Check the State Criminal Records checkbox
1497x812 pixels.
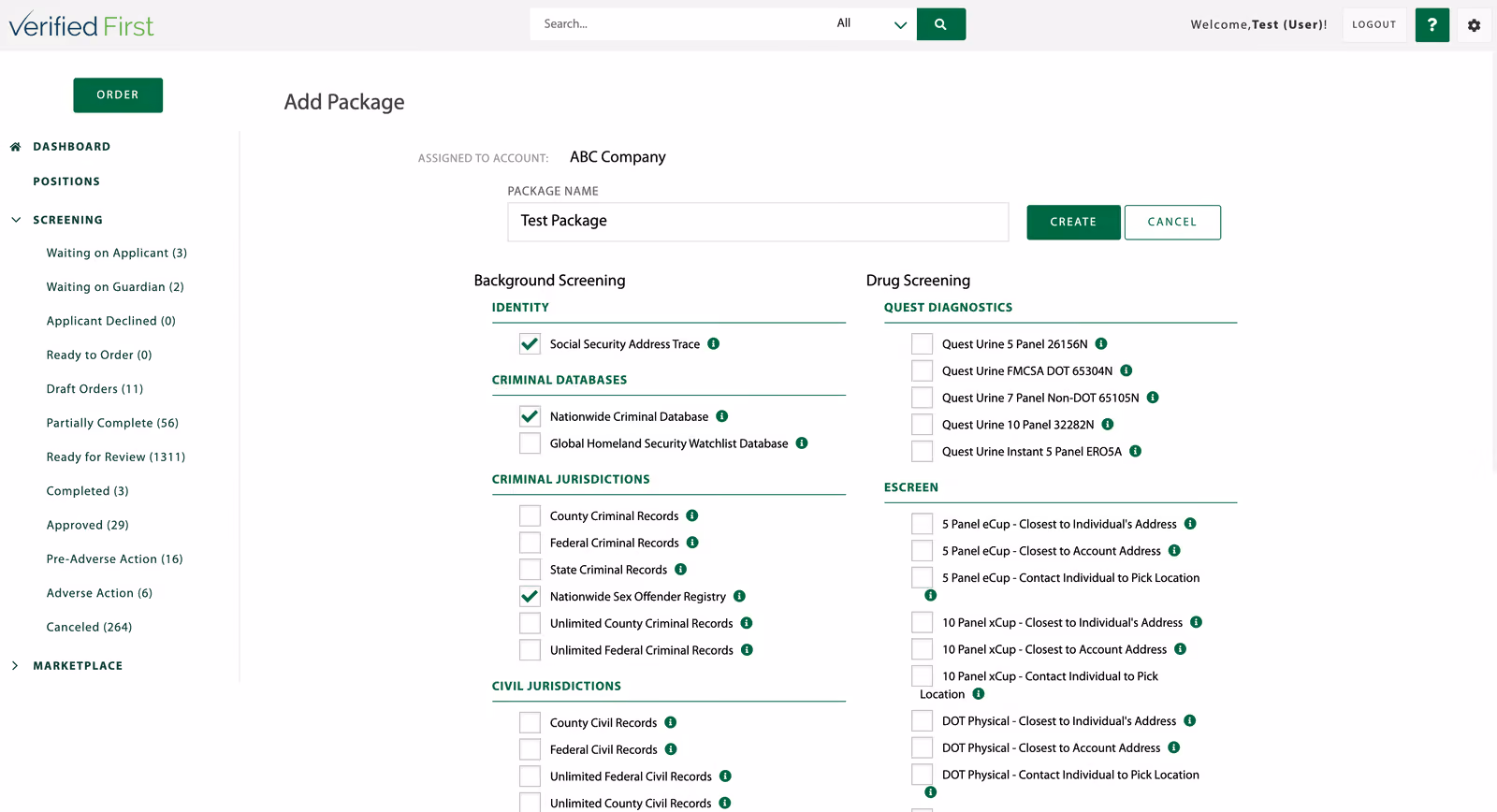[530, 570]
